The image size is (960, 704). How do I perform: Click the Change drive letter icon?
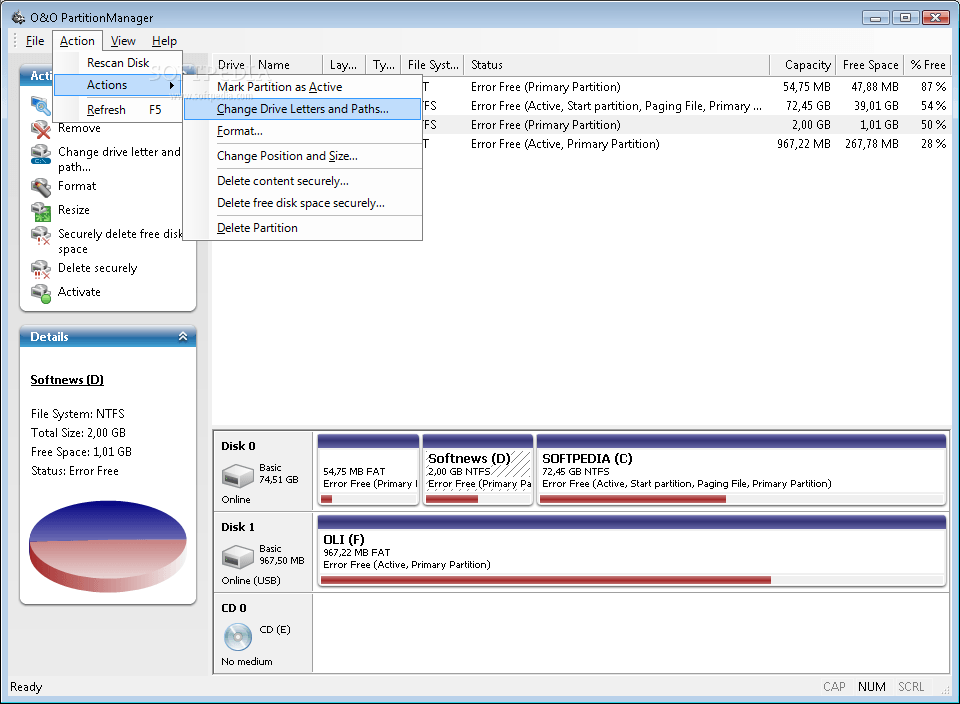(41, 154)
